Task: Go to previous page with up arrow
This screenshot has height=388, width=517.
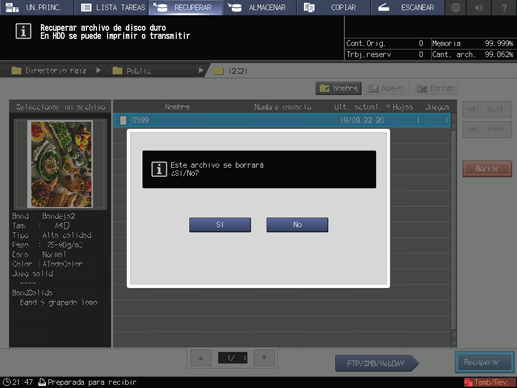Action: (x=201, y=358)
